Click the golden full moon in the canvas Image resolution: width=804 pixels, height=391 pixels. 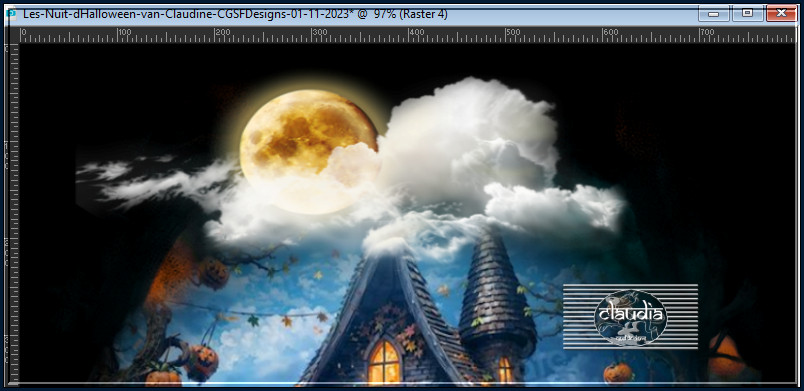click(x=309, y=151)
